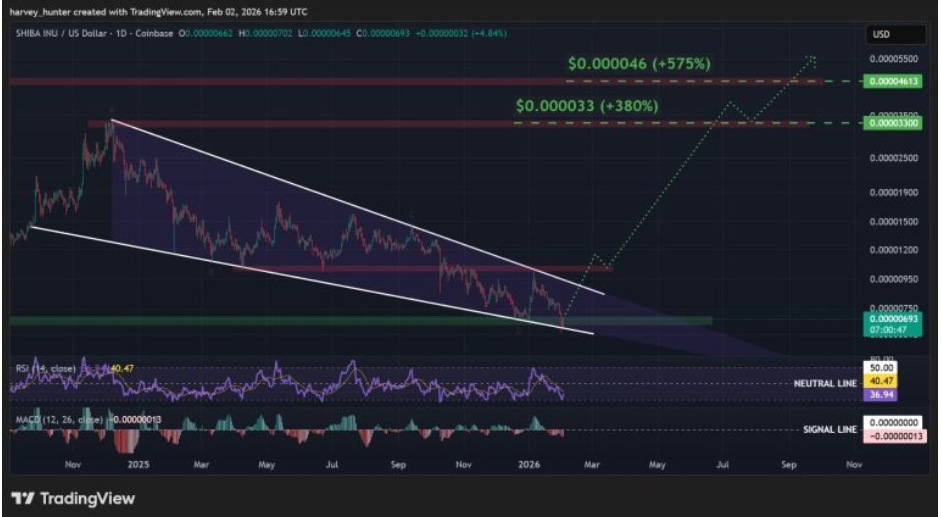The image size is (942, 517).
Task: Select the upper white wedge trendline
Action: pyautogui.click(x=350, y=207)
